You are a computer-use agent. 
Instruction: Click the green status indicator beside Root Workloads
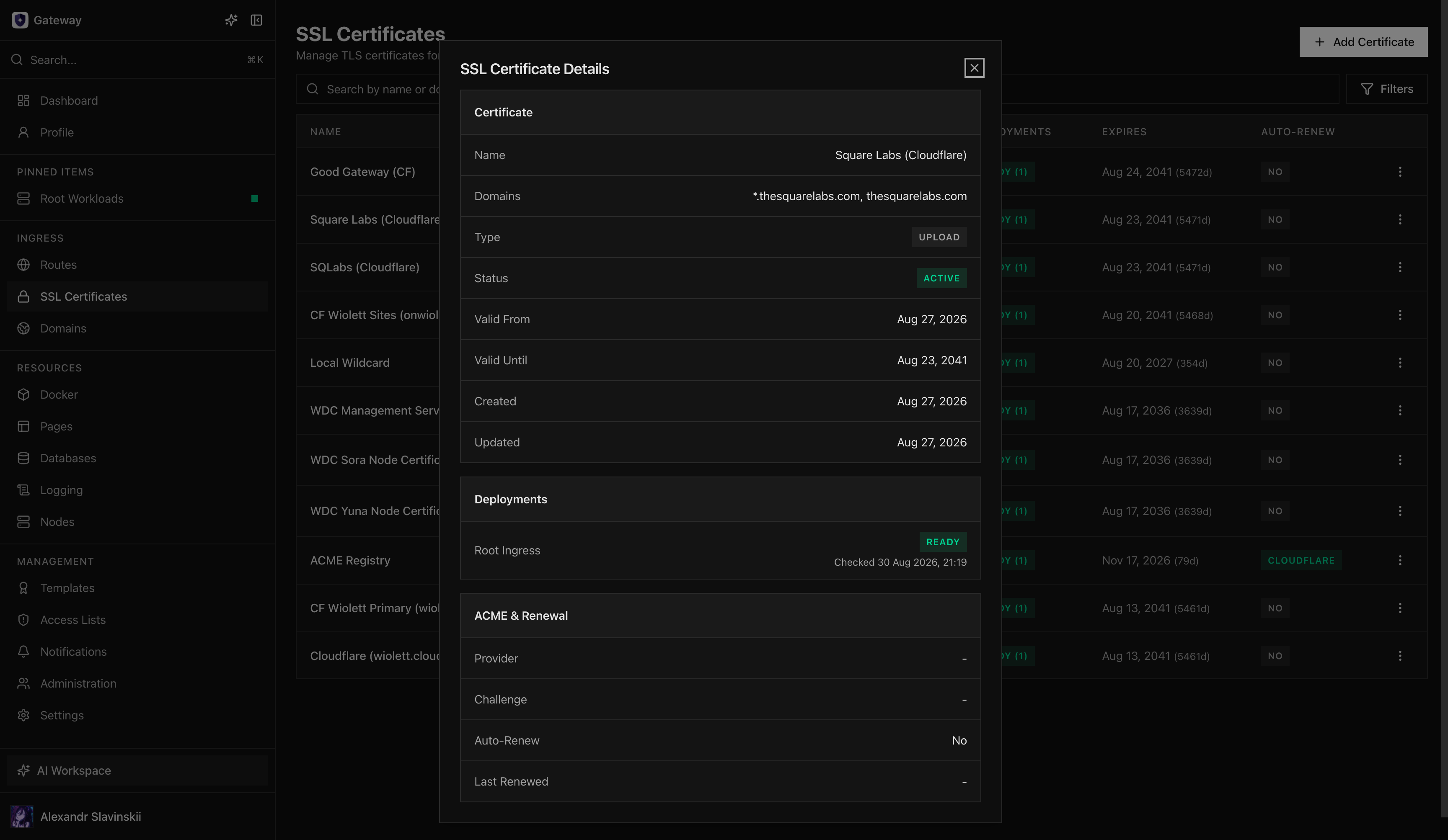pos(255,198)
